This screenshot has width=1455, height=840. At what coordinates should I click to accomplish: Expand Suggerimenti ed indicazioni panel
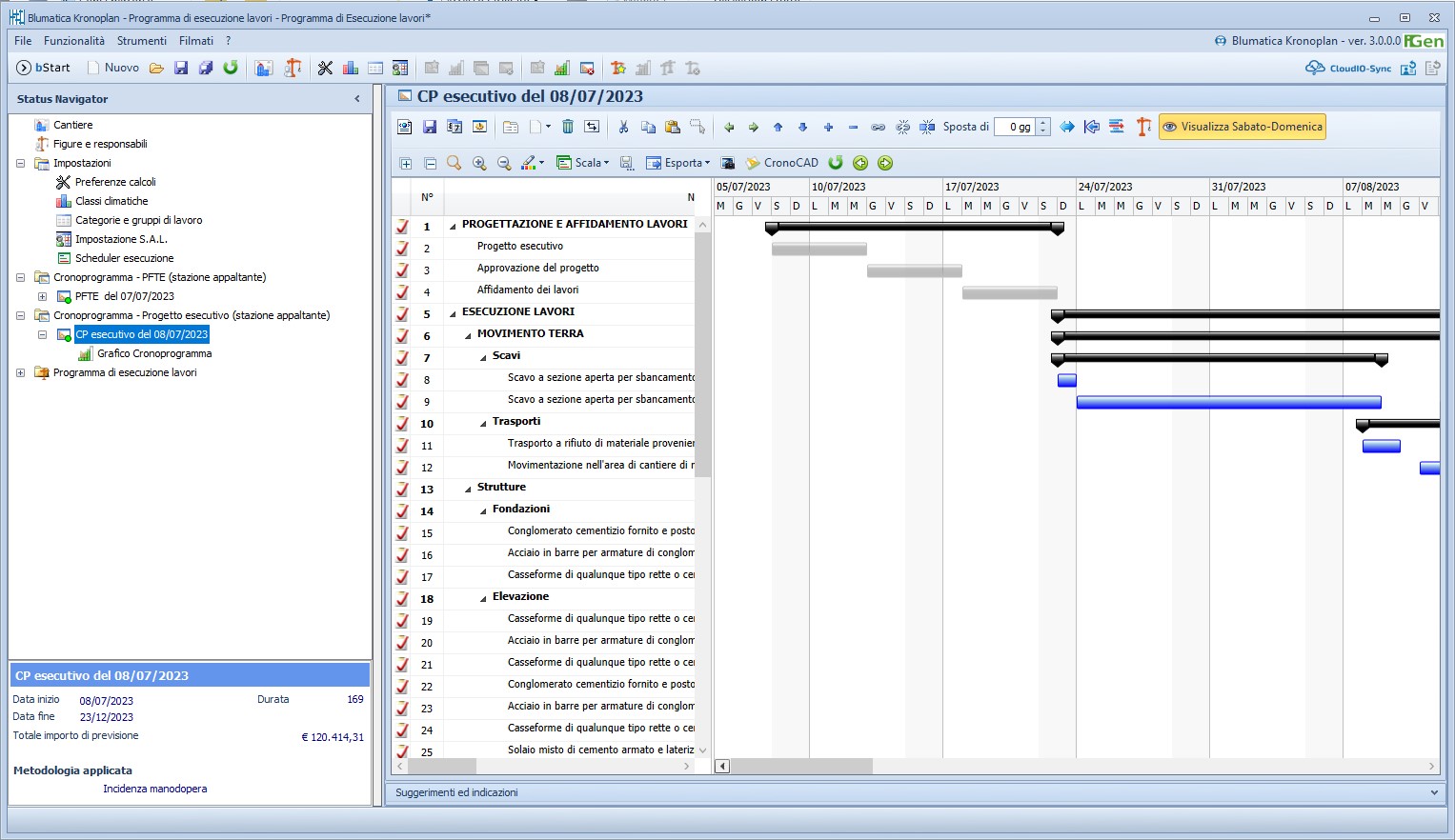pyautogui.click(x=1434, y=792)
